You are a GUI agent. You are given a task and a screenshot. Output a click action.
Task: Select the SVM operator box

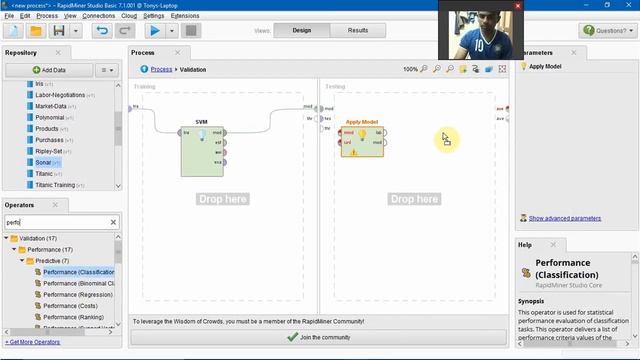(x=202, y=151)
